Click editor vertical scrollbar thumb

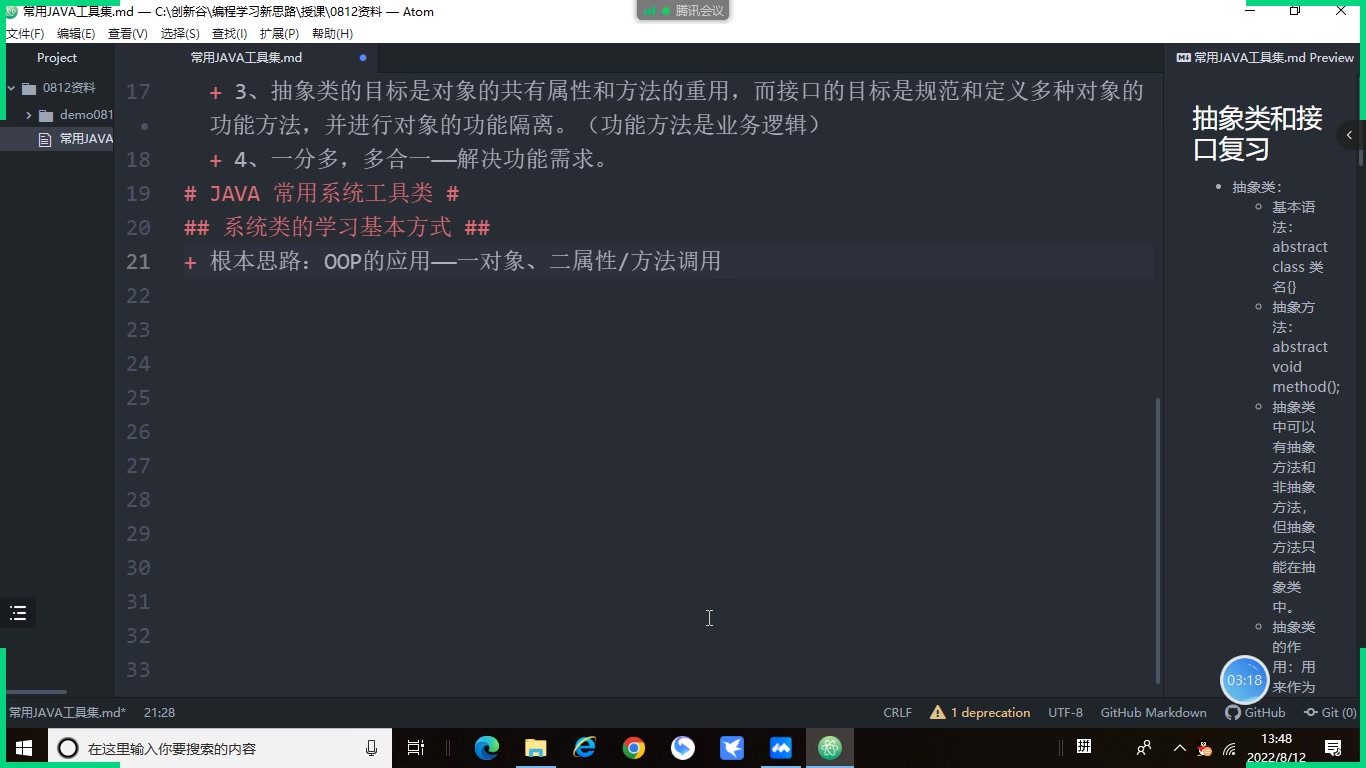click(1158, 540)
